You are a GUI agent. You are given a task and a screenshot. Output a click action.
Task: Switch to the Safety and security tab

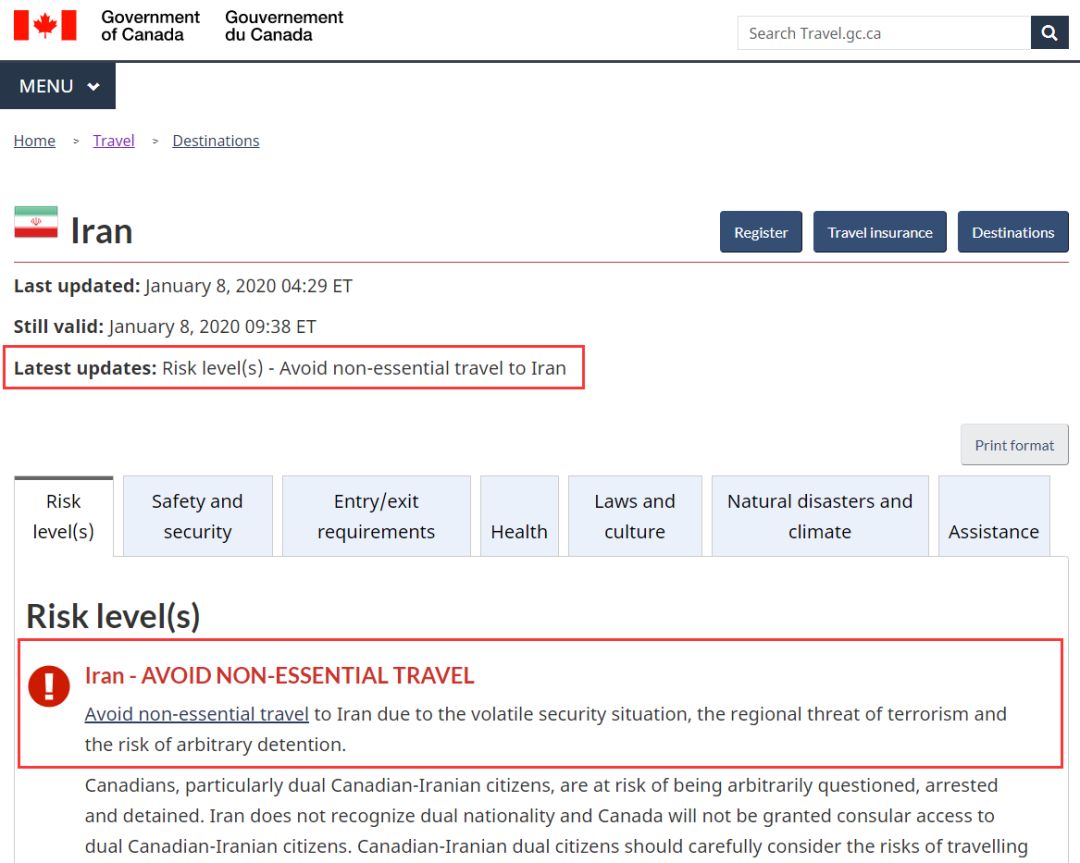pyautogui.click(x=198, y=516)
